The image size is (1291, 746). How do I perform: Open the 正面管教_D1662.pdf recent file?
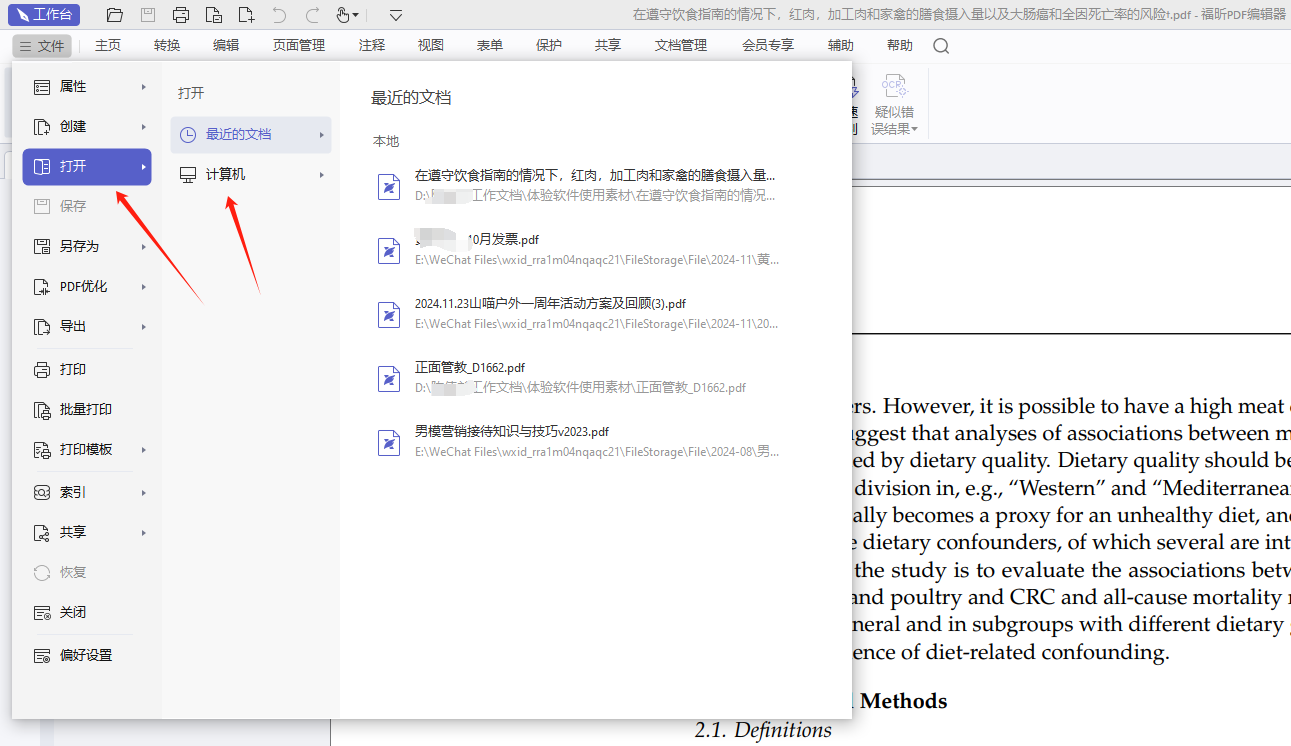pyautogui.click(x=469, y=368)
